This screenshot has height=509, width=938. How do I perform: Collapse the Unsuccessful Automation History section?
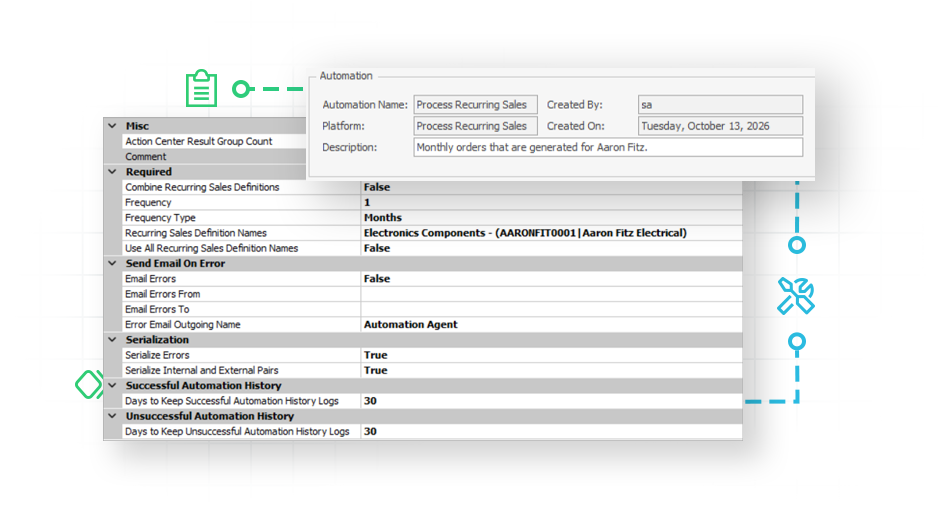tap(112, 416)
